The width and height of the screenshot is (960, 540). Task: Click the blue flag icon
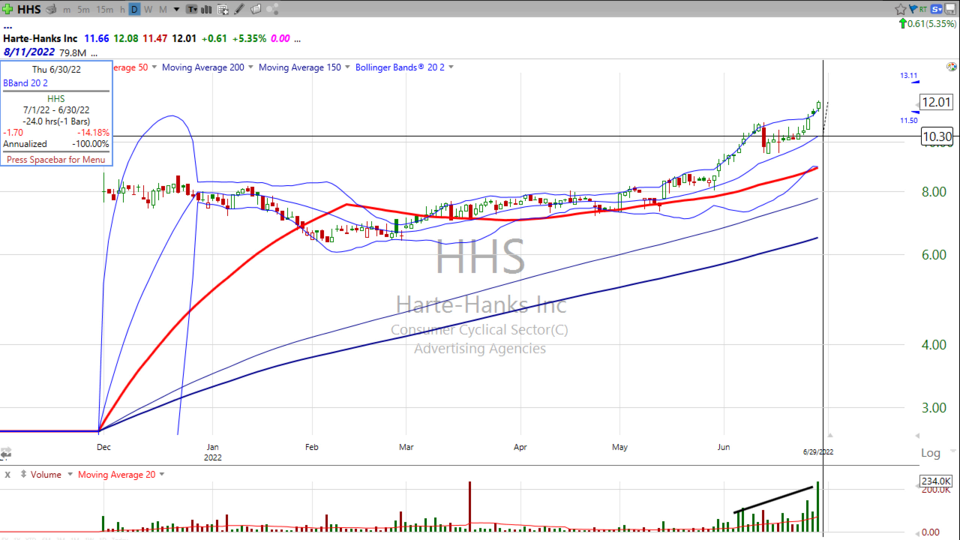point(913,9)
